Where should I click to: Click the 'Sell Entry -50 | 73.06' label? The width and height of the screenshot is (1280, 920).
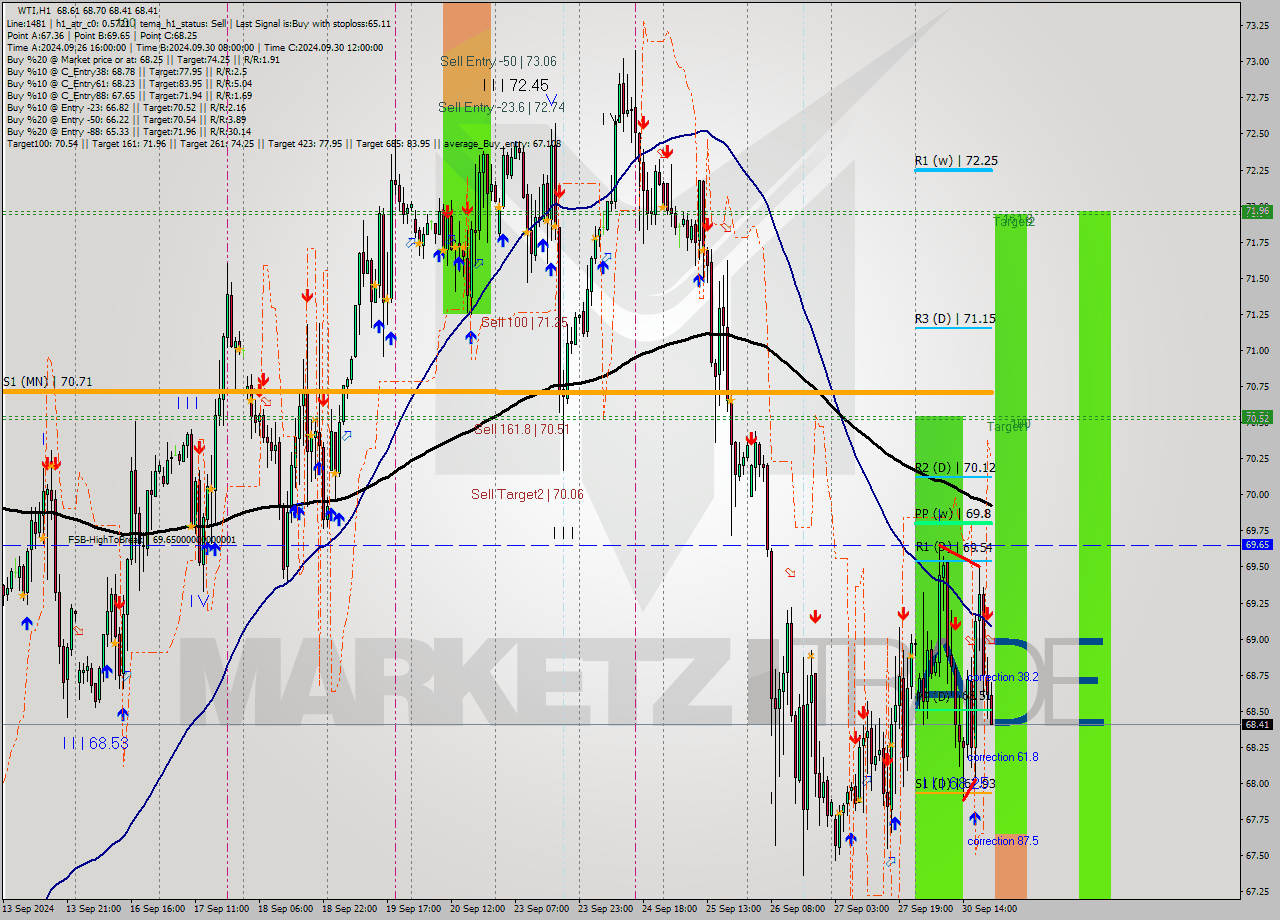click(x=498, y=61)
